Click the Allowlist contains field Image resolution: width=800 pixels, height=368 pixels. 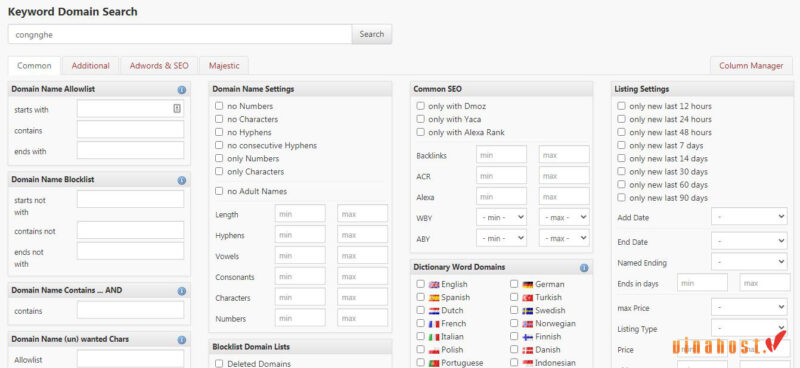coord(131,130)
